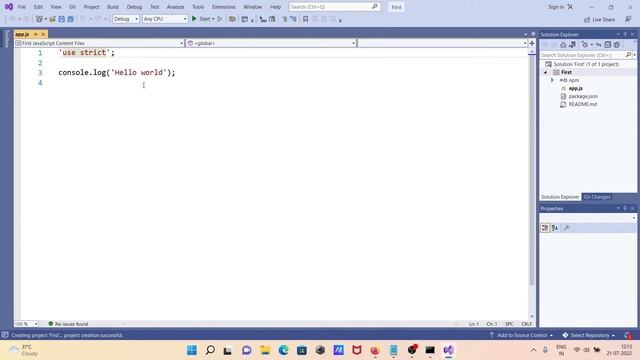Screen dimensions: 640x360
Task: Click the Solution Explorer search magnifier icon
Action: tap(628, 55)
